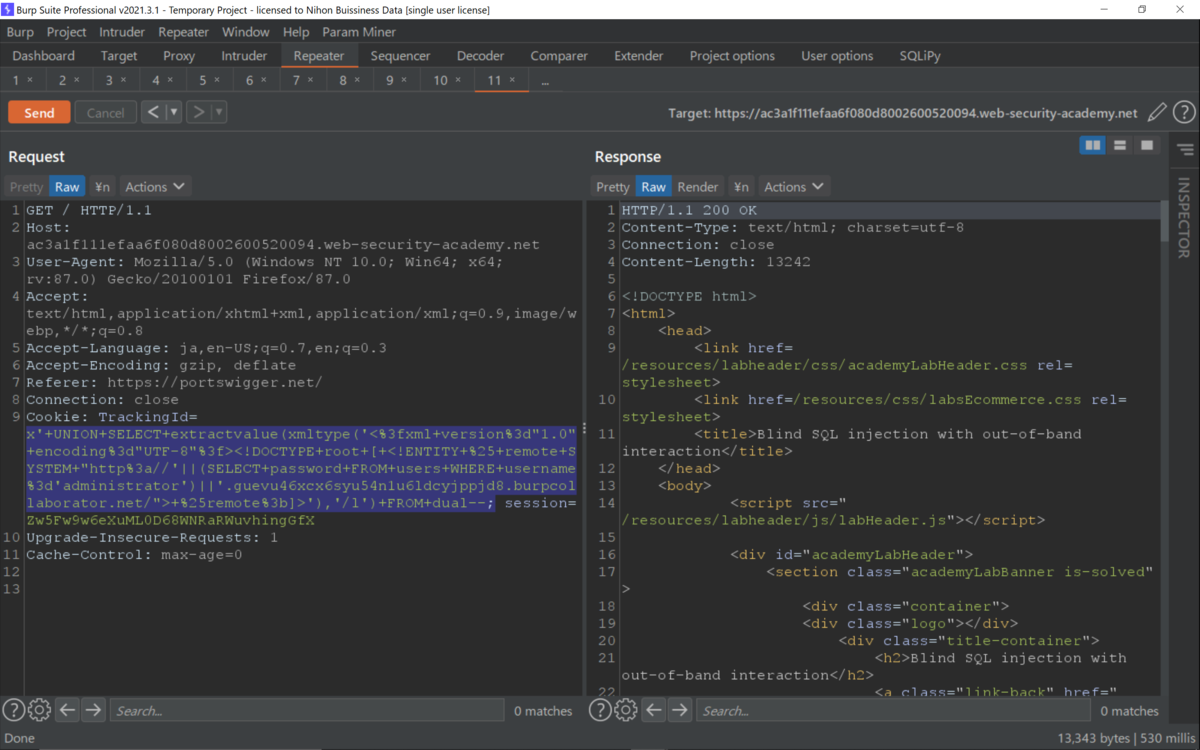Open history dropdown next to back arrow
This screenshot has height=750, width=1200.
pos(174,112)
